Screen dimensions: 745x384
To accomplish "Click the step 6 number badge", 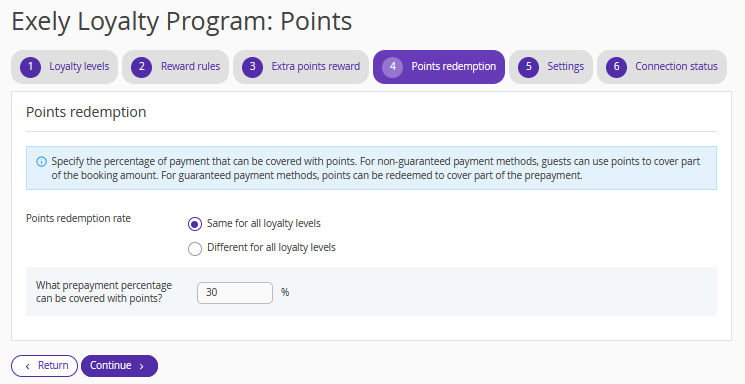I will pos(616,67).
